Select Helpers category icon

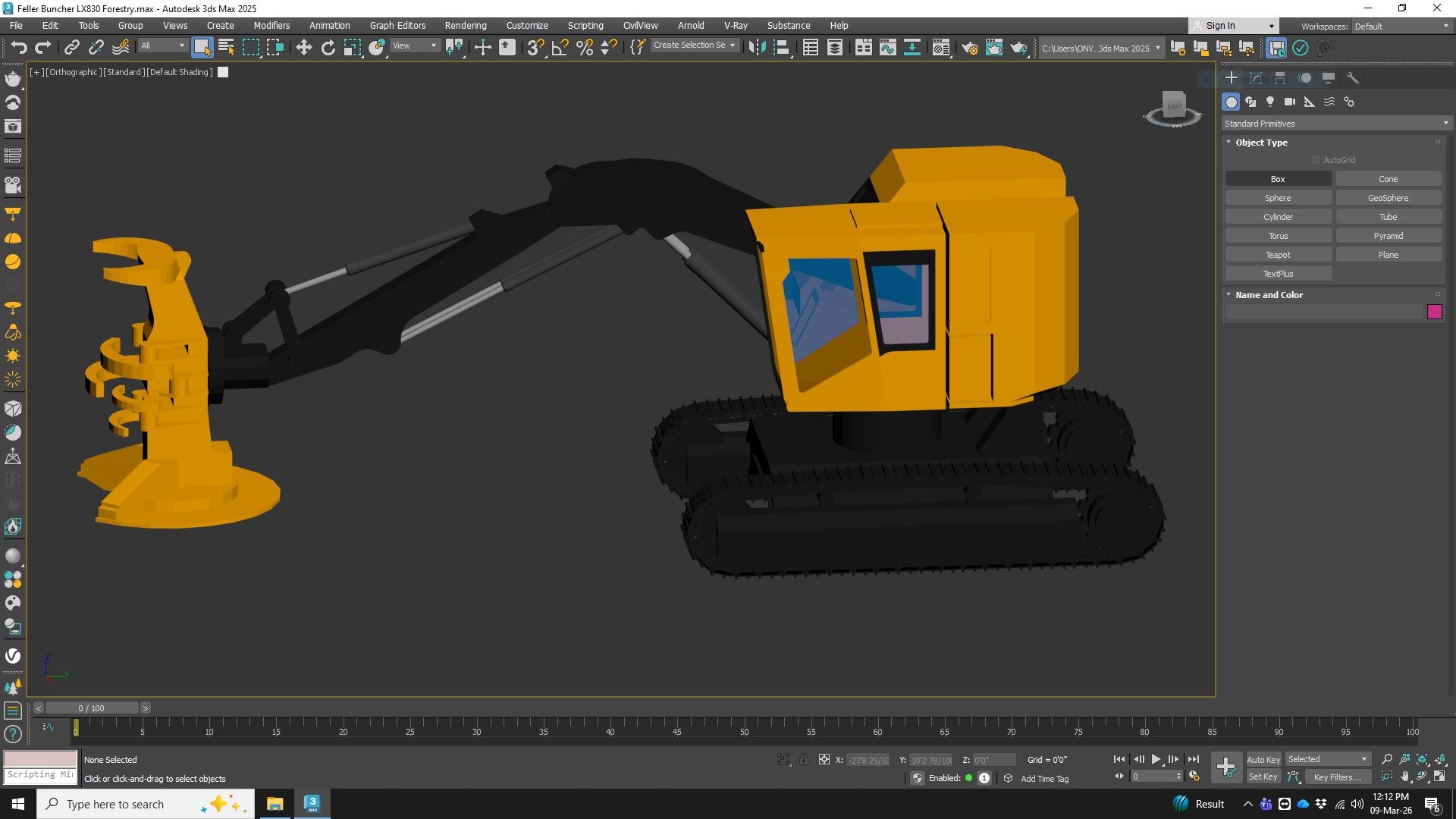tap(1310, 102)
